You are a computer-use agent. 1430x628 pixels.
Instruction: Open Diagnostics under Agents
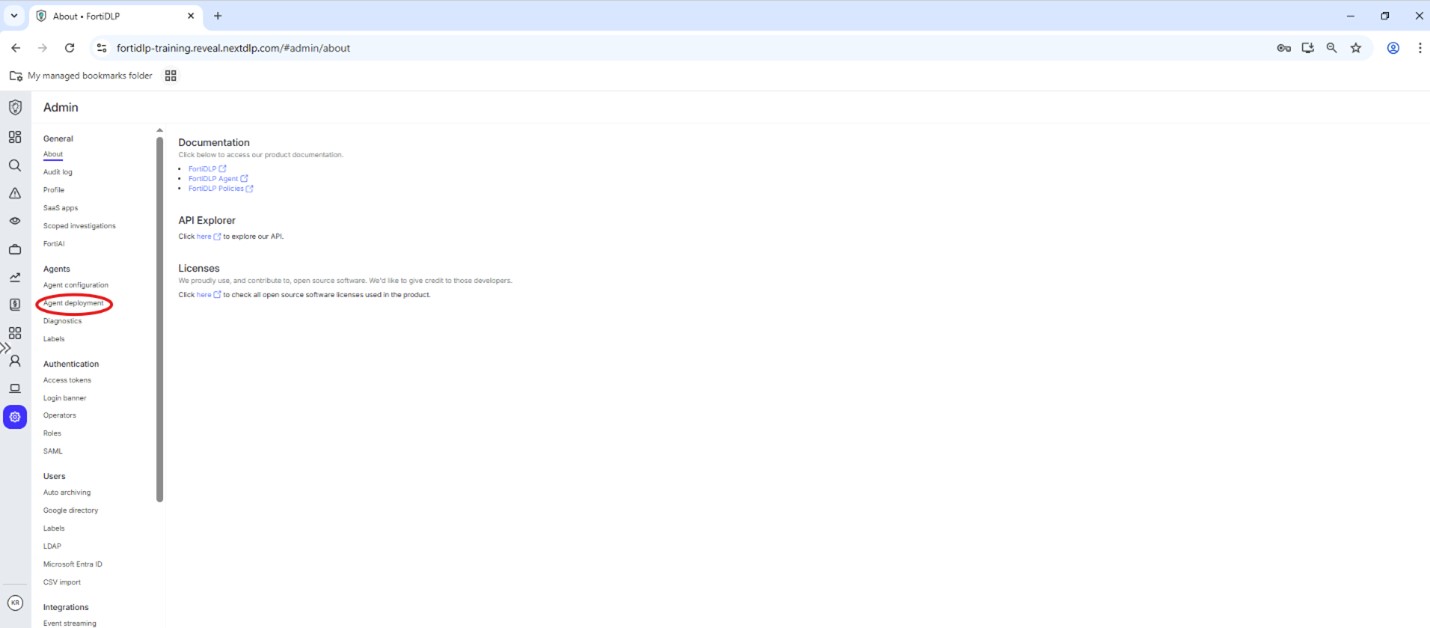[63, 321]
